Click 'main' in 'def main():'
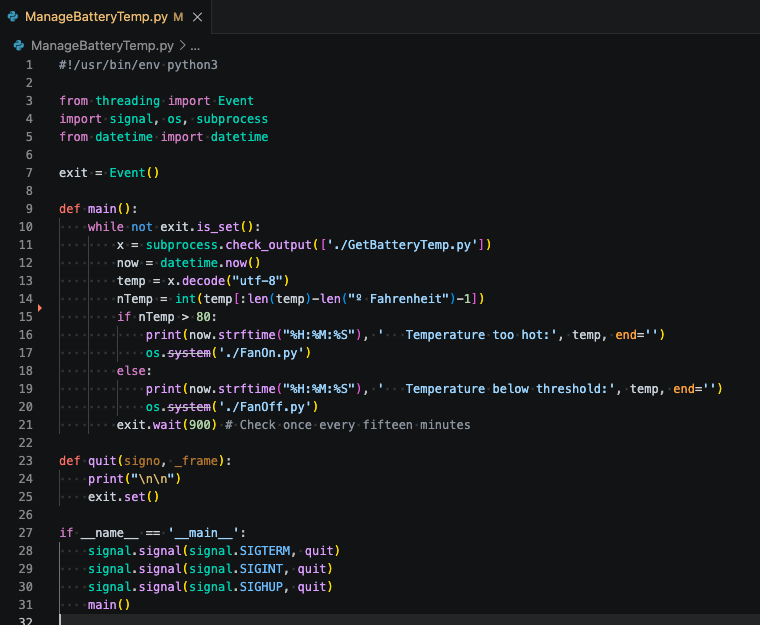Image resolution: width=760 pixels, height=625 pixels. (102, 209)
